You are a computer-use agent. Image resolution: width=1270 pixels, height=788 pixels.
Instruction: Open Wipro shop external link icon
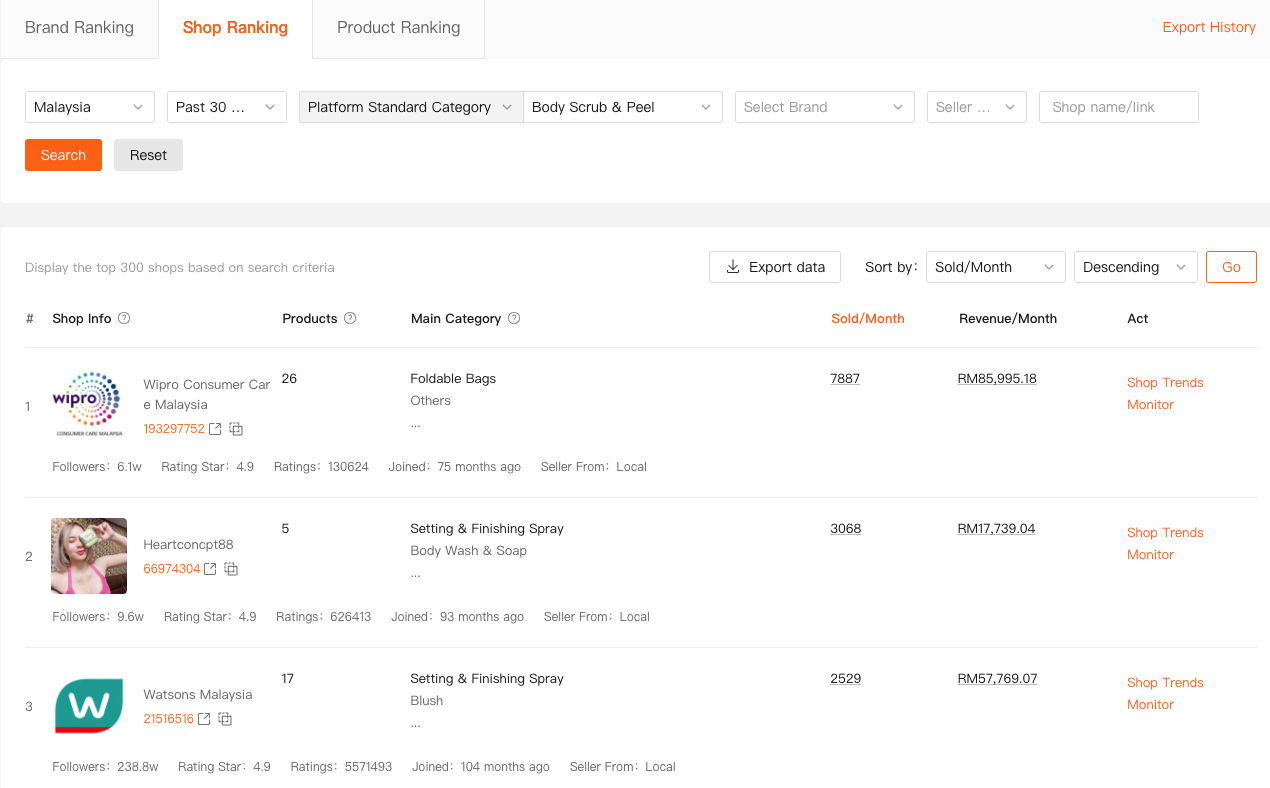point(214,429)
